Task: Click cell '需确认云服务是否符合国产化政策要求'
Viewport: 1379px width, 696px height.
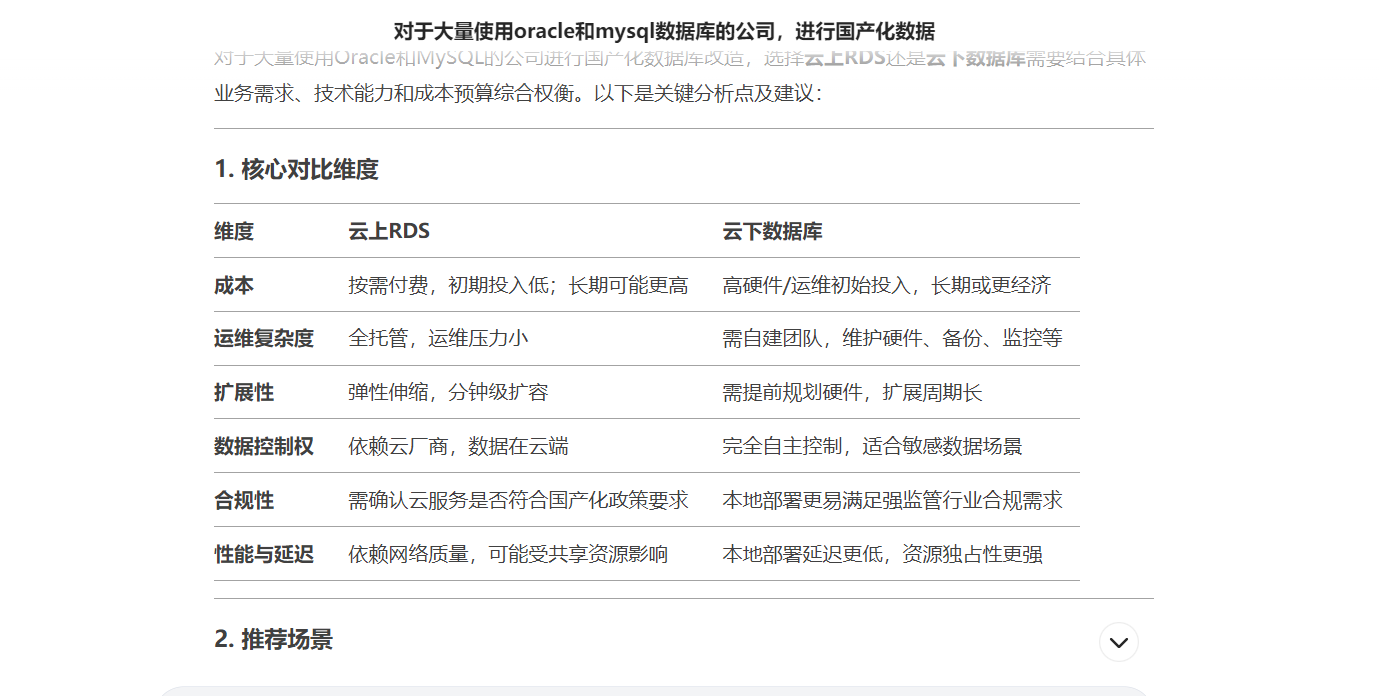Action: (x=518, y=500)
